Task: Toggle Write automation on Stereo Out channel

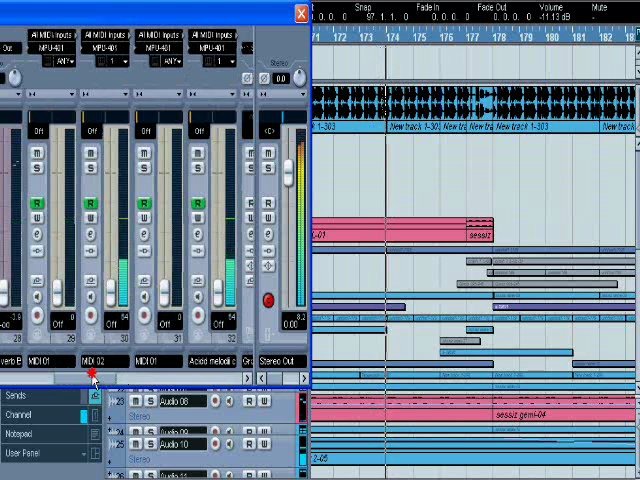Action: (x=268, y=218)
